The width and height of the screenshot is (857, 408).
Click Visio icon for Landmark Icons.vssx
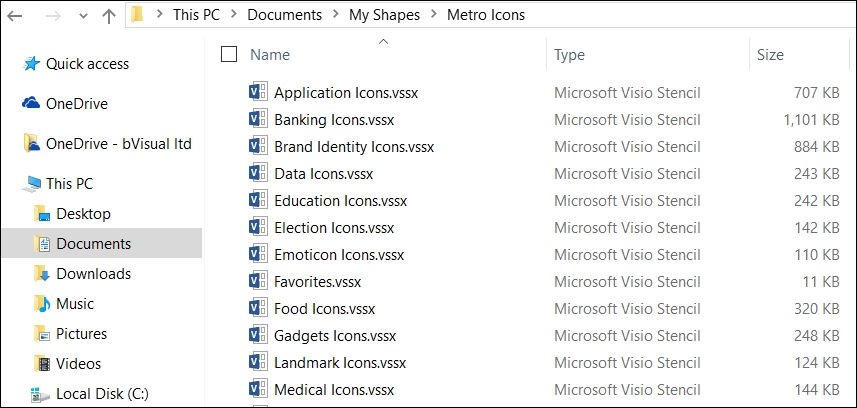tap(257, 363)
